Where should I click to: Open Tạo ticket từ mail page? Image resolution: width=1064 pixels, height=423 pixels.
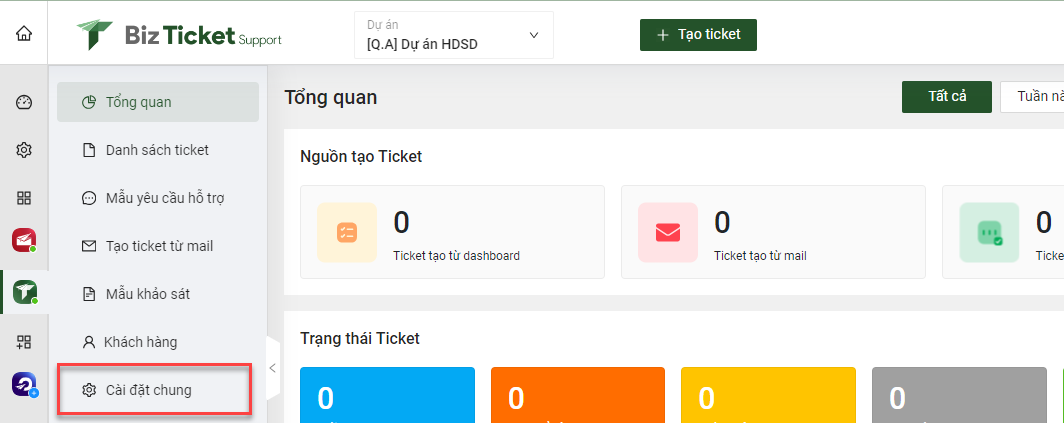158,246
